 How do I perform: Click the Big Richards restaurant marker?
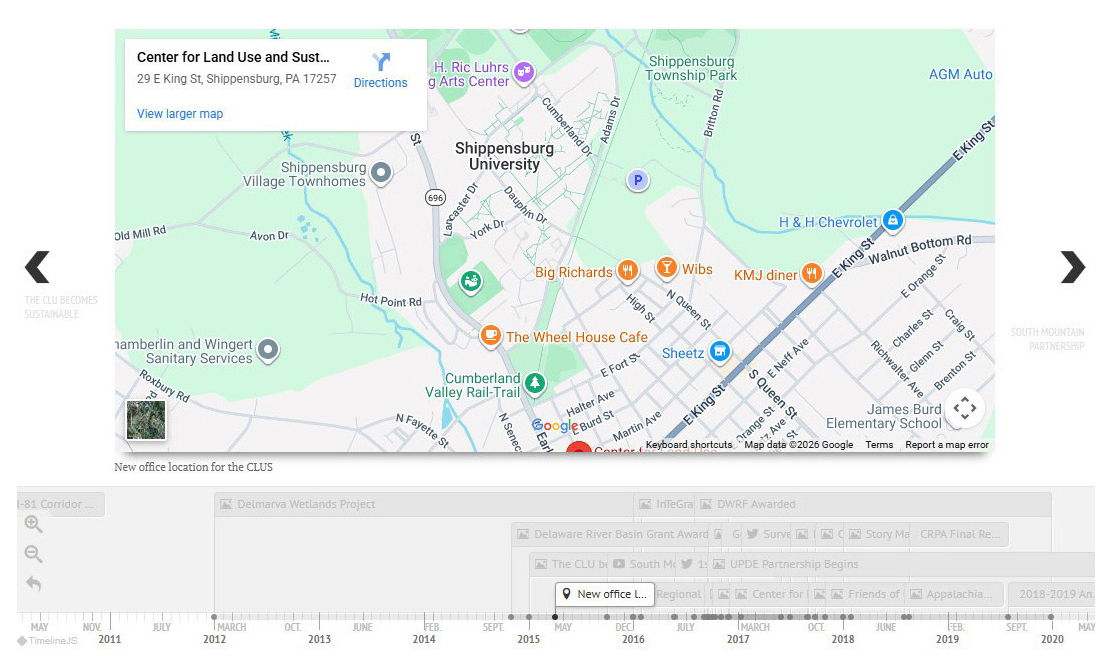pos(627,271)
